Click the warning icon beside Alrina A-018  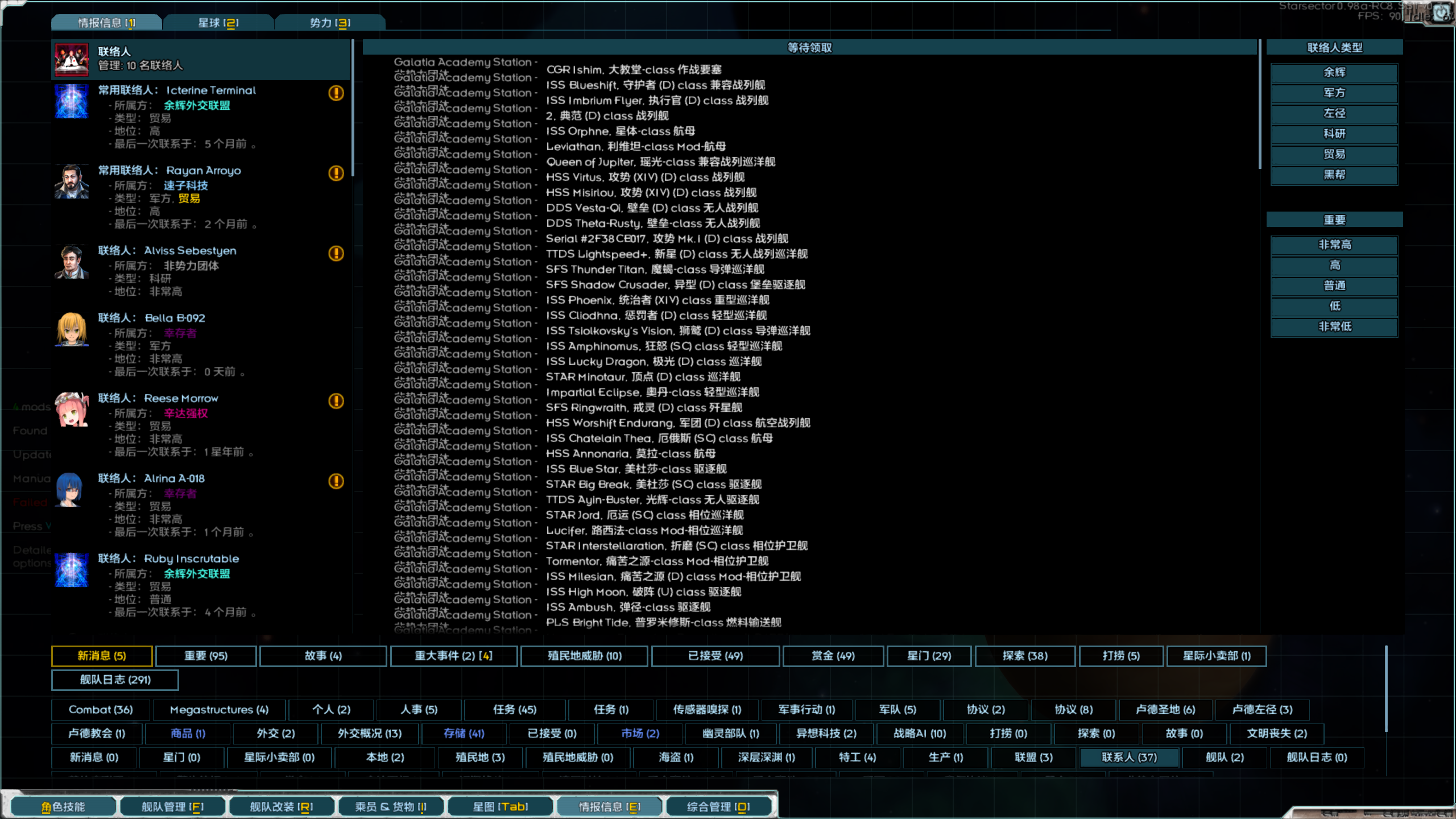pyautogui.click(x=336, y=481)
